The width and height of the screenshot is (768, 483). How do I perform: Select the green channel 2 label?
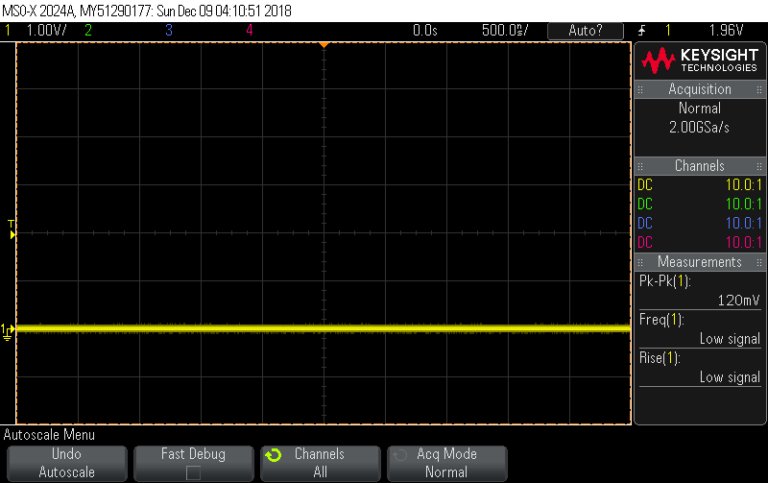[x=88, y=30]
